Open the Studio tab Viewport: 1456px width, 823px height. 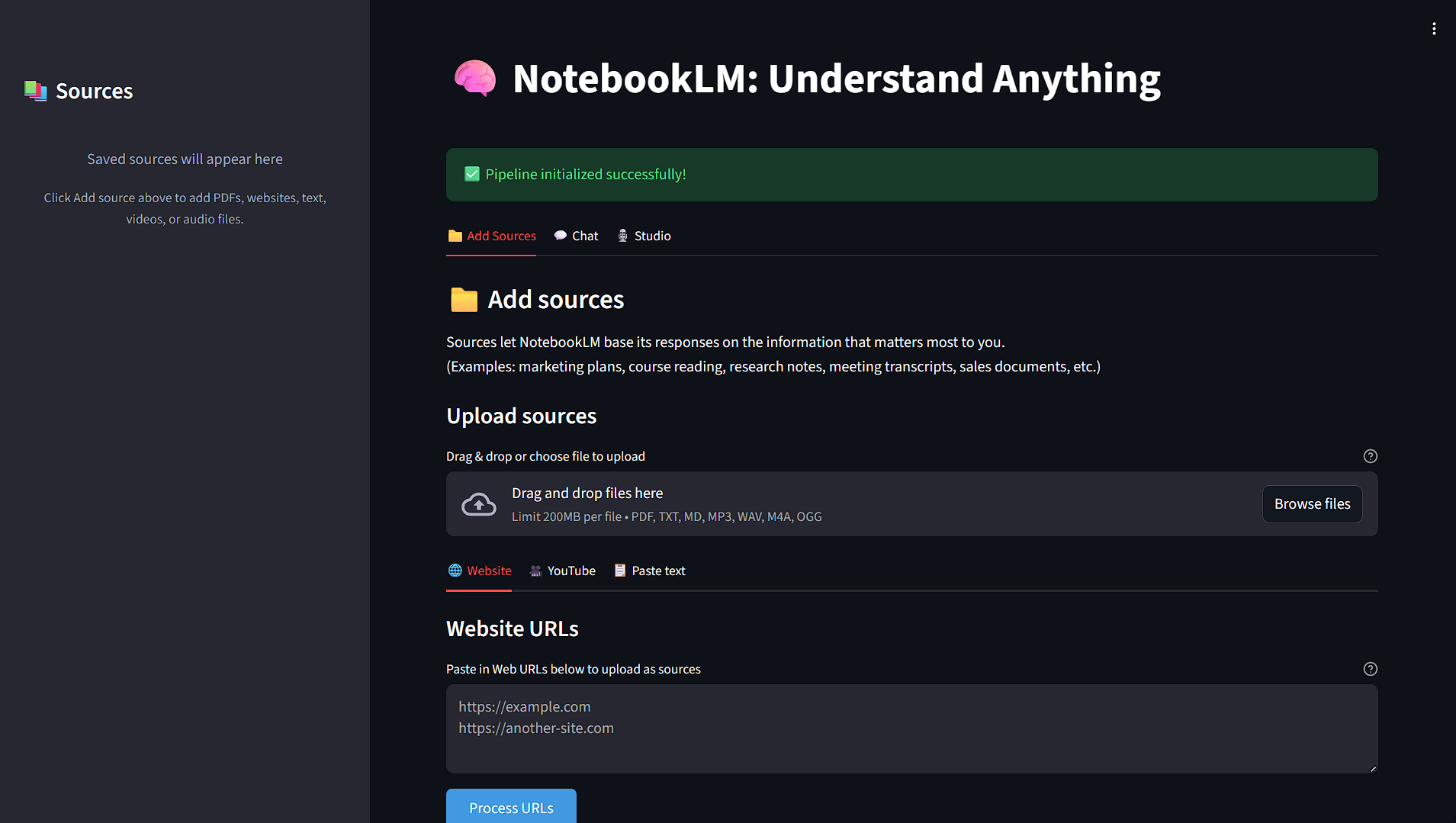[x=644, y=236]
